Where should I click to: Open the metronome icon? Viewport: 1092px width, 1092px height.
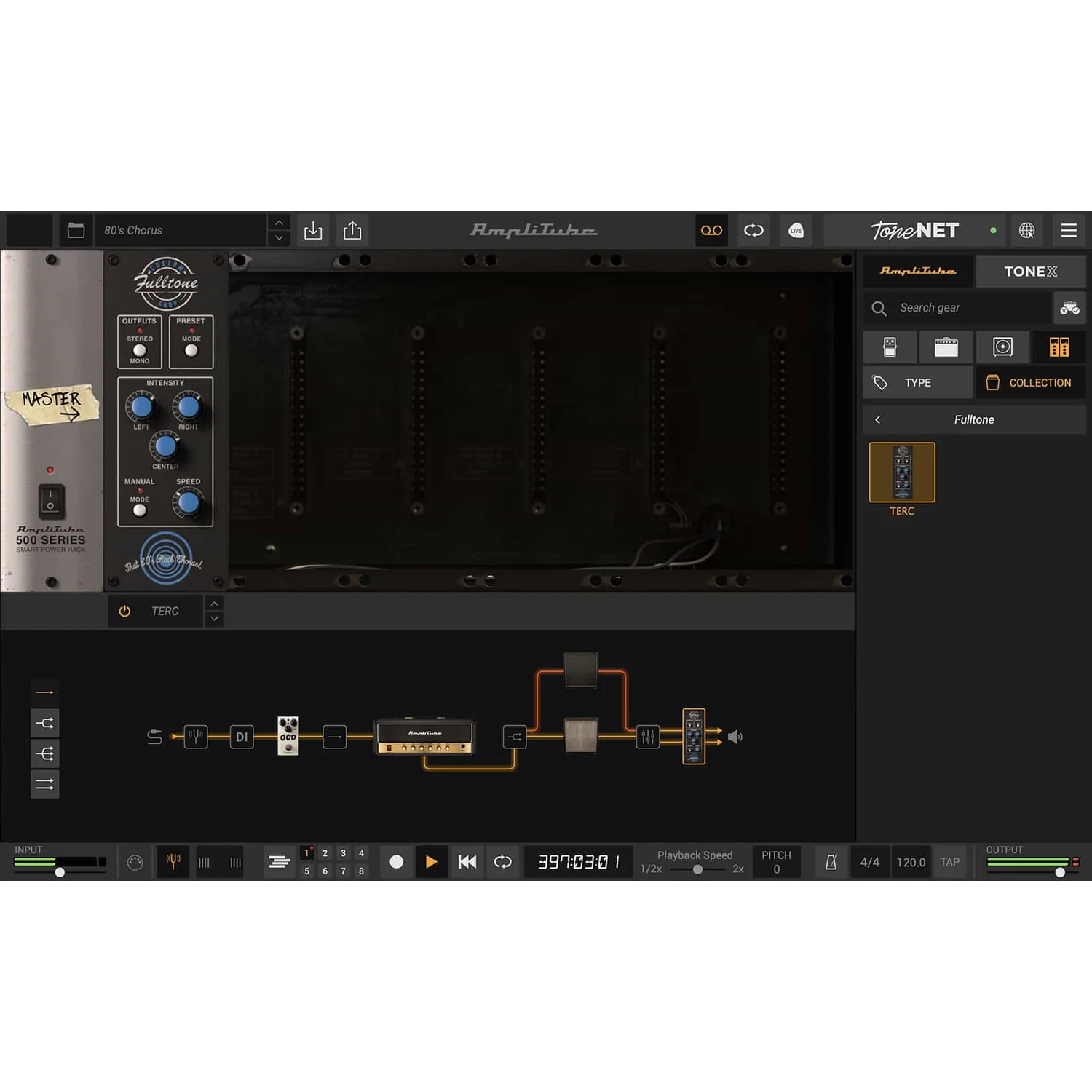point(831,862)
